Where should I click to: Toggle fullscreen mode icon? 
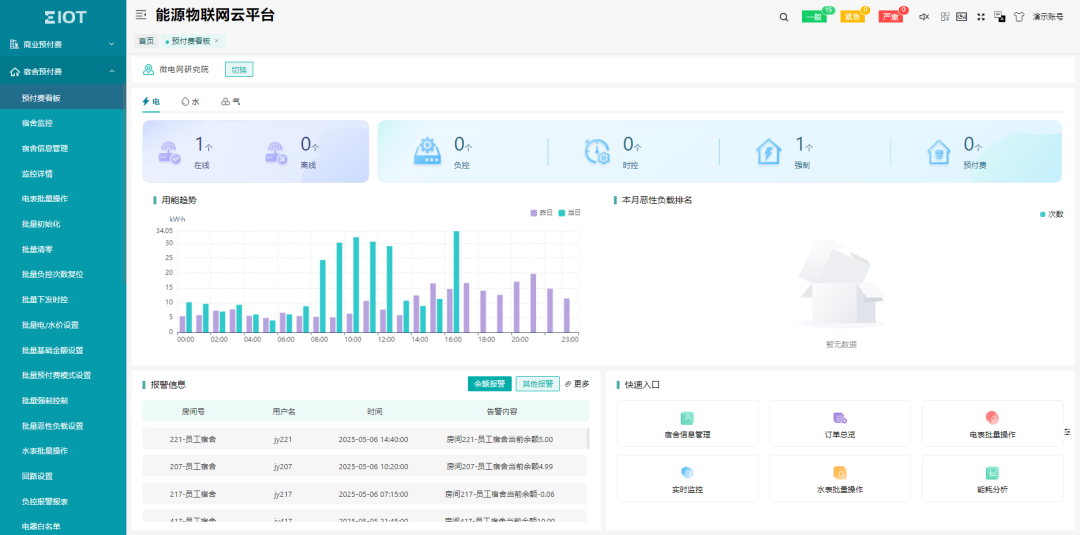(x=981, y=17)
